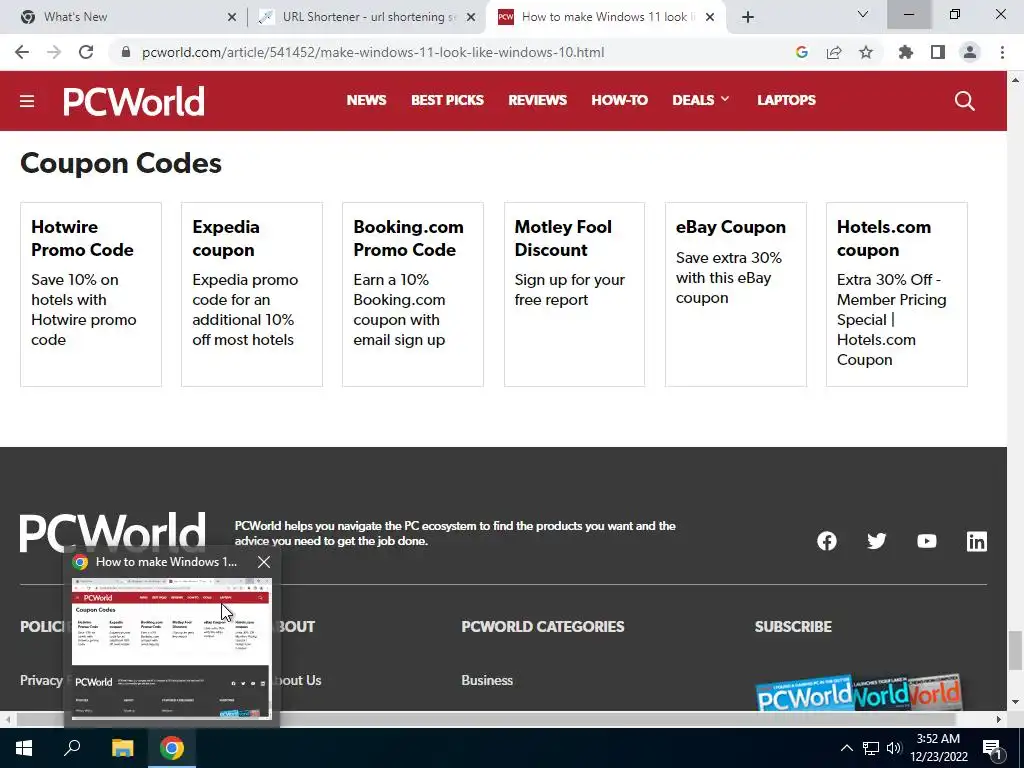Open the Expedia coupon card
Image resolution: width=1024 pixels, height=768 pixels.
[251, 295]
